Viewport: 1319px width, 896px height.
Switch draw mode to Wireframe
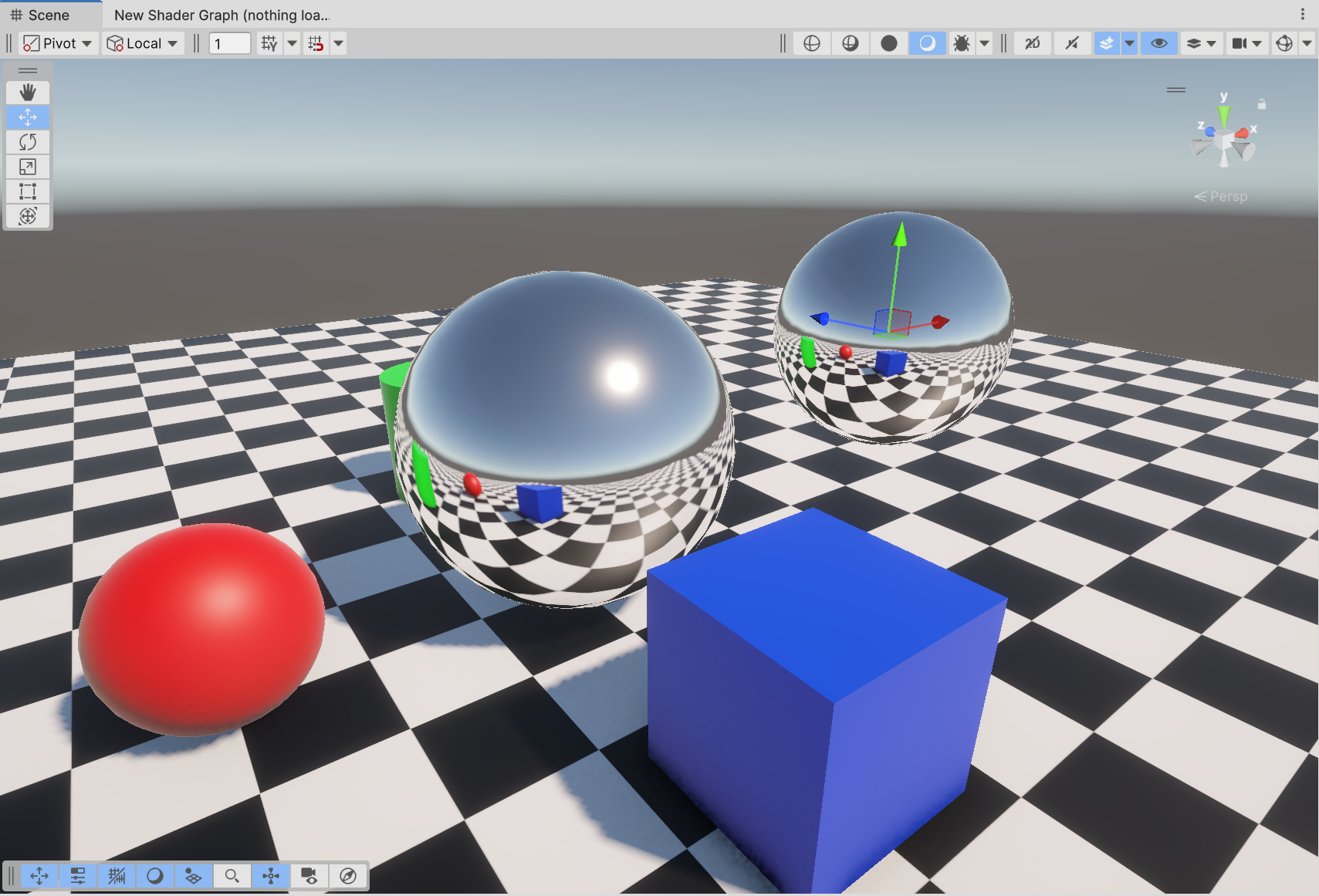[x=812, y=43]
